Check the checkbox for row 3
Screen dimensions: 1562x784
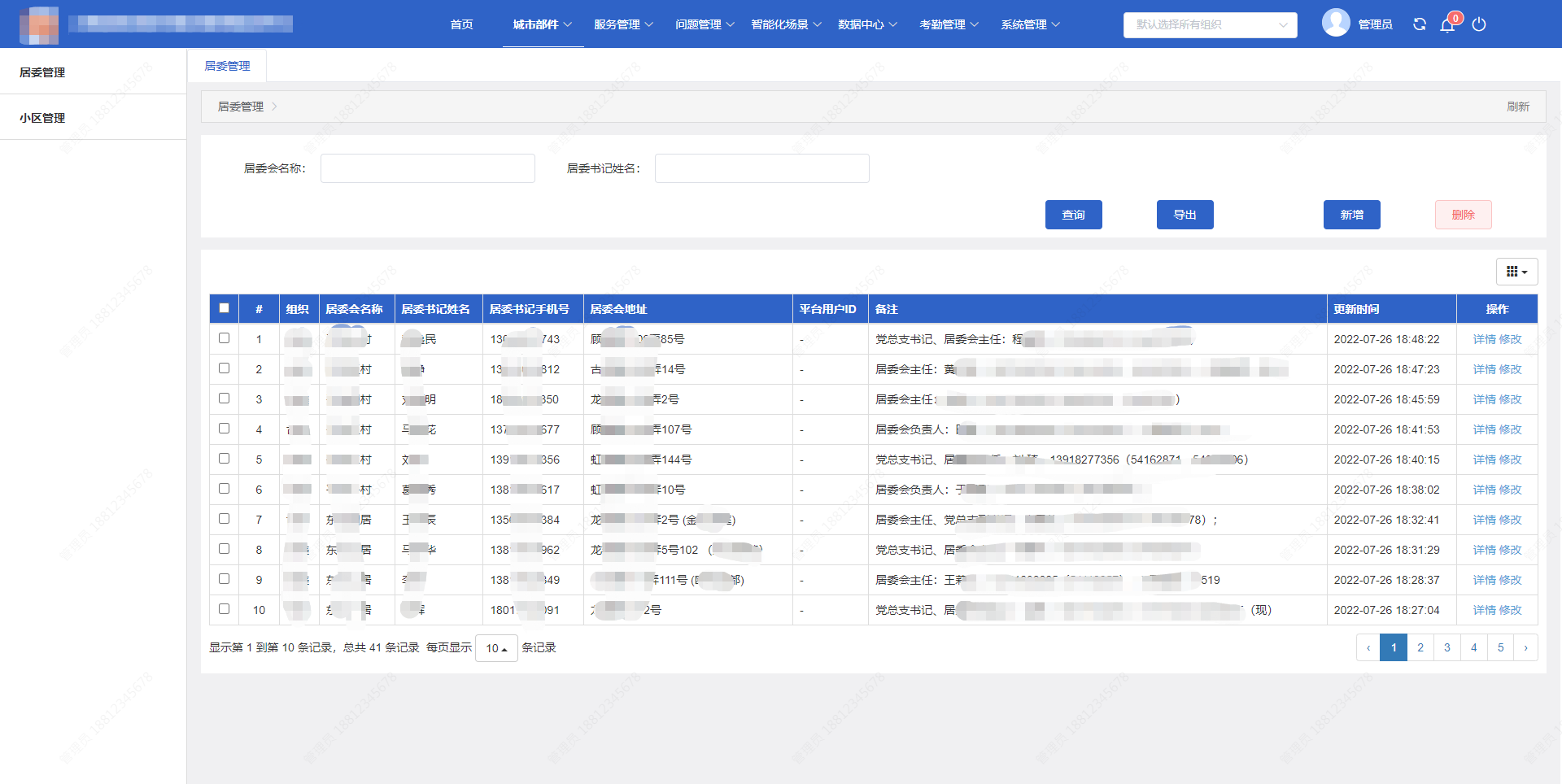point(224,399)
